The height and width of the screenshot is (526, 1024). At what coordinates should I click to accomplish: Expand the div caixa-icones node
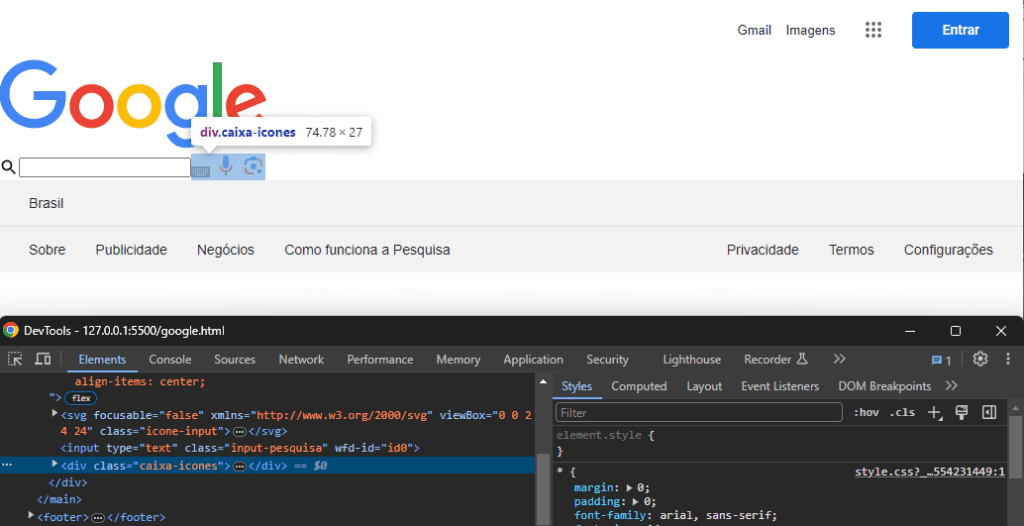[x=55, y=465]
